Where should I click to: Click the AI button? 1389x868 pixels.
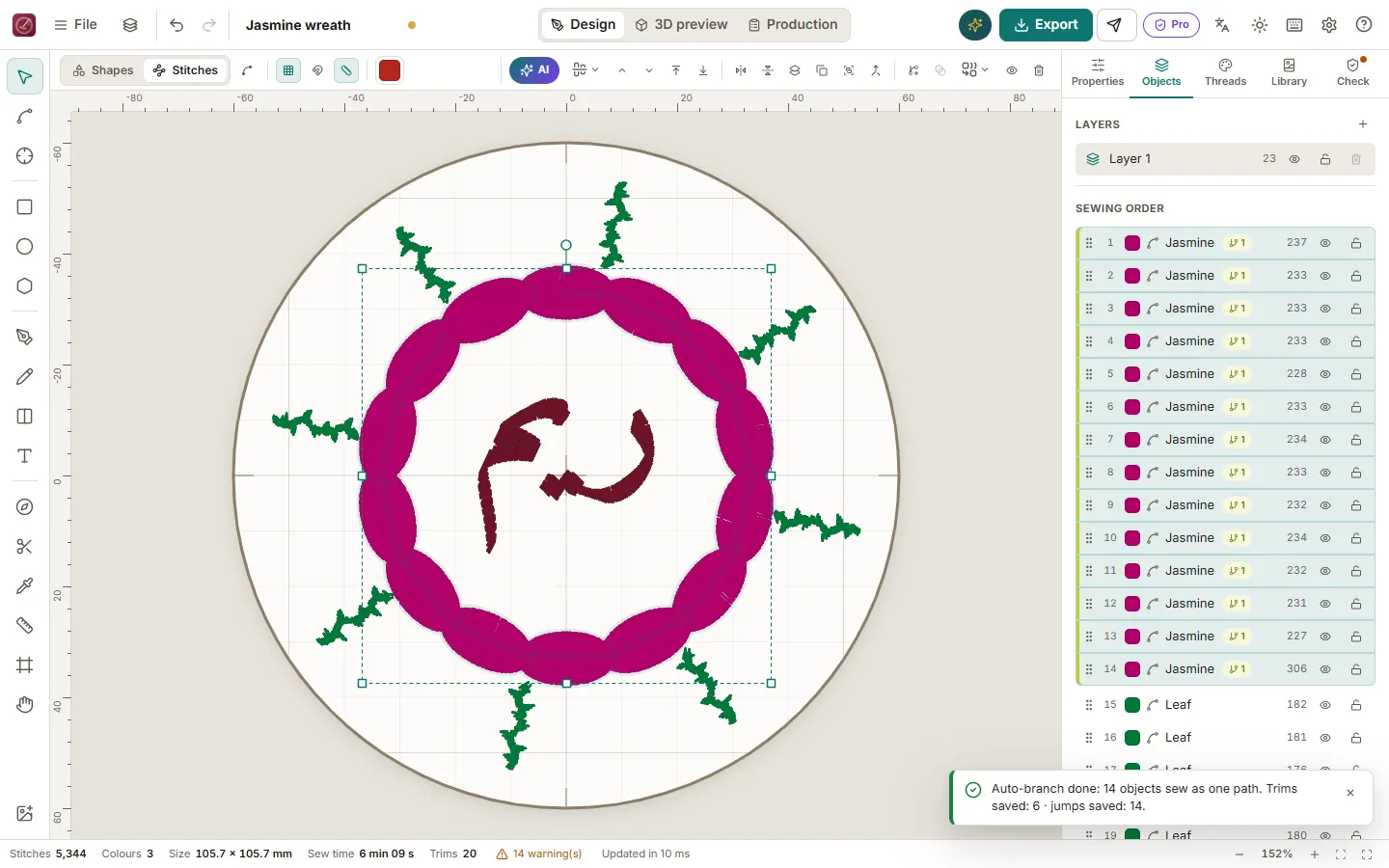coord(534,70)
